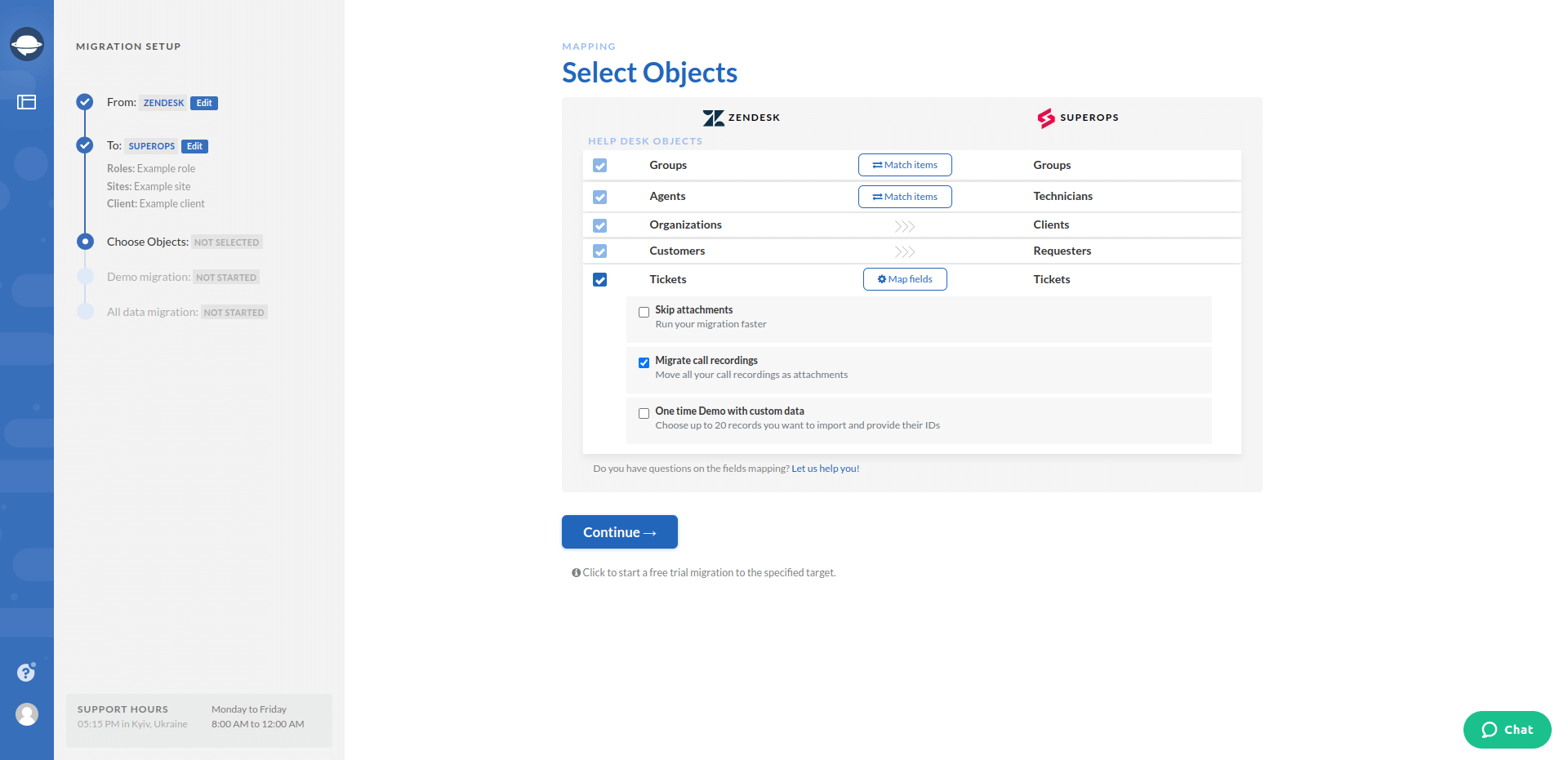Click the arrows icon in Customers row
1568x760 pixels.
click(x=904, y=251)
